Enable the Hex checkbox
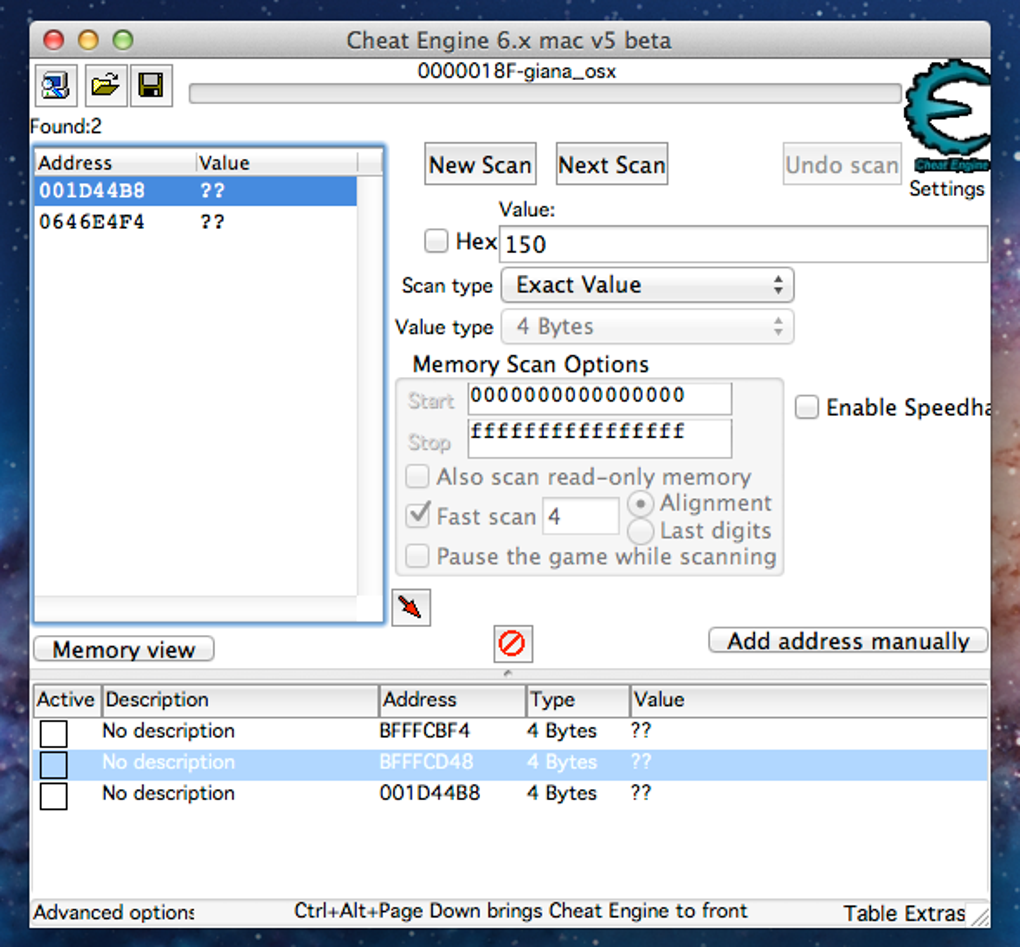Screen dimensions: 1020x947 436,241
